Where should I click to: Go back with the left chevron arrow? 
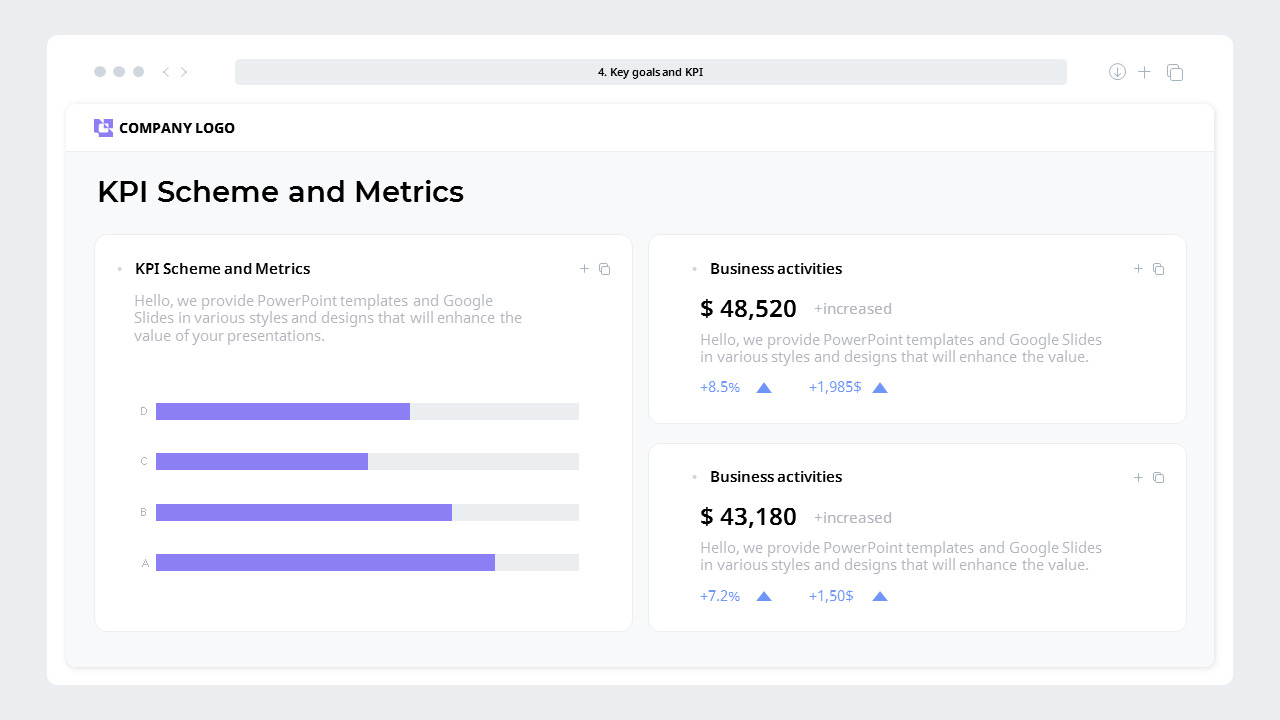165,72
